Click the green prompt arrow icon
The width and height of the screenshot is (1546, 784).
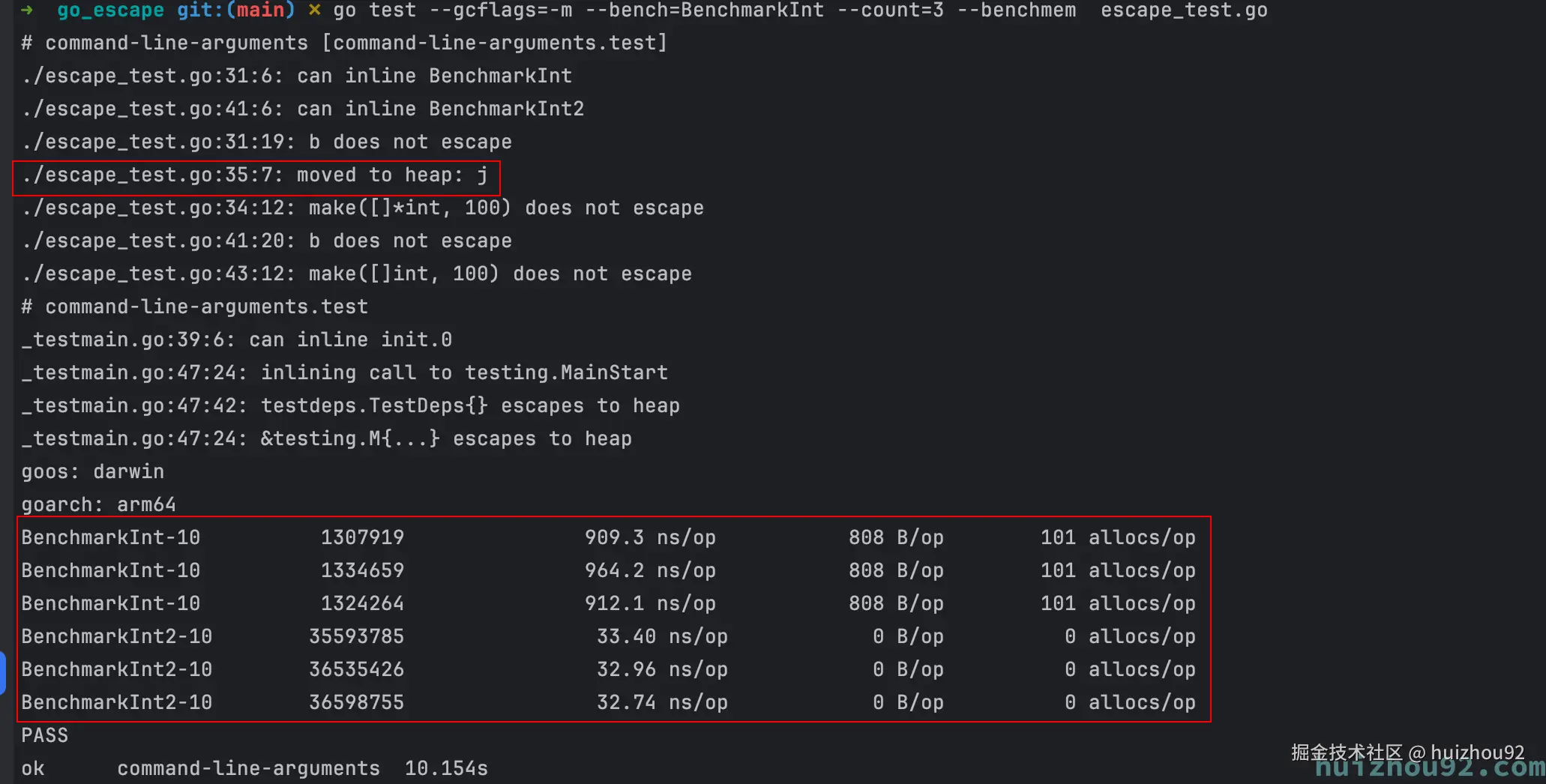[x=27, y=10]
